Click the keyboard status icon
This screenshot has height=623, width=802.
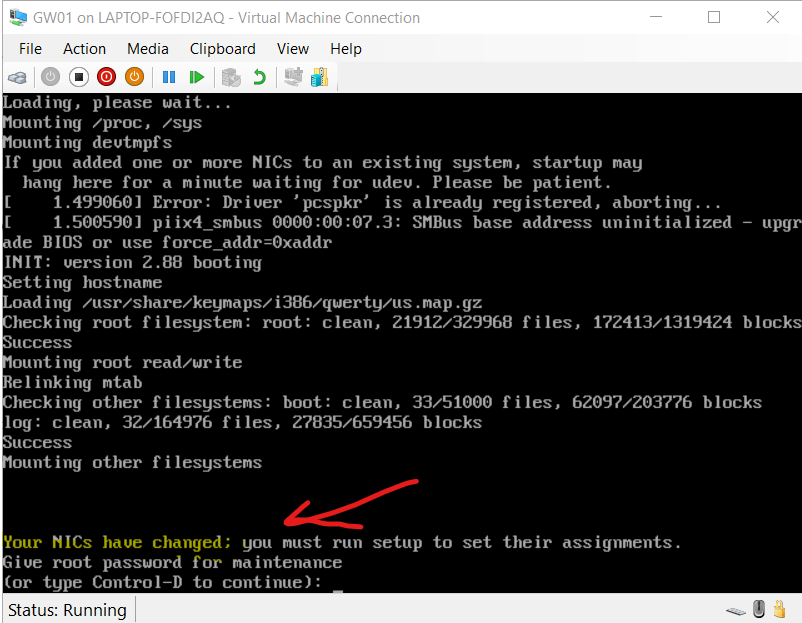pos(736,610)
